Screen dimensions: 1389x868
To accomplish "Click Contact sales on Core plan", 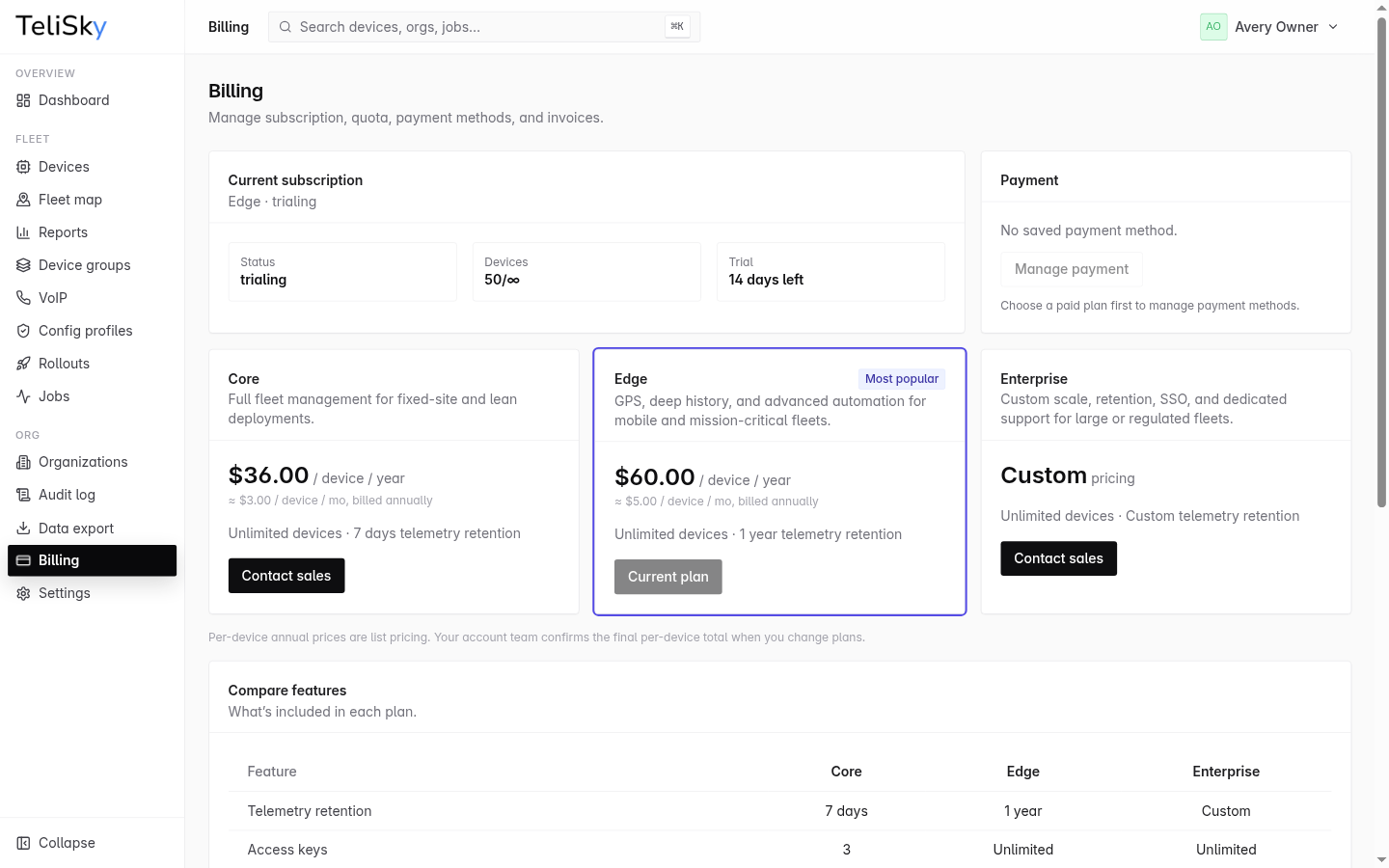I will click(x=286, y=576).
